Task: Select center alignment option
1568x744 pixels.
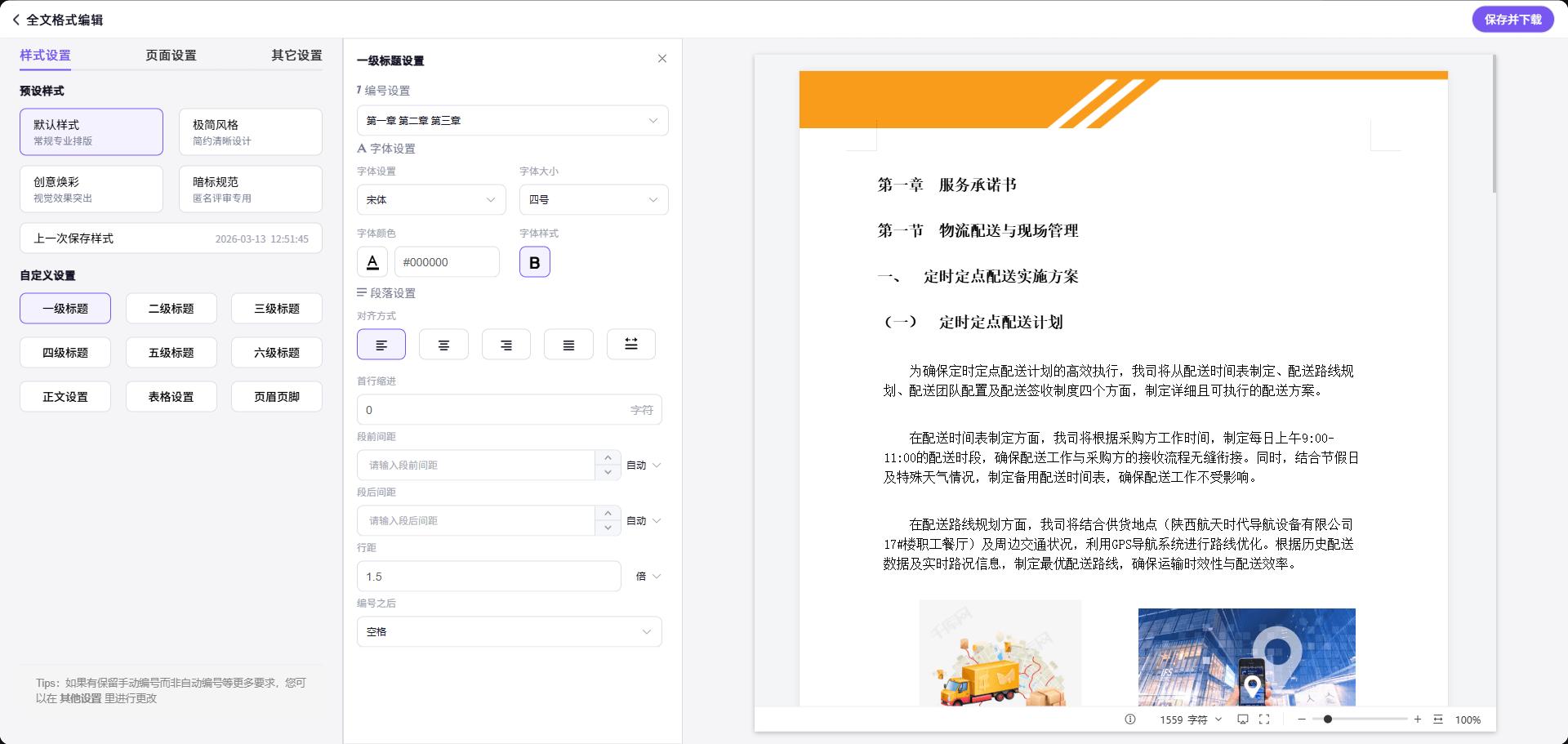Action: click(x=443, y=344)
